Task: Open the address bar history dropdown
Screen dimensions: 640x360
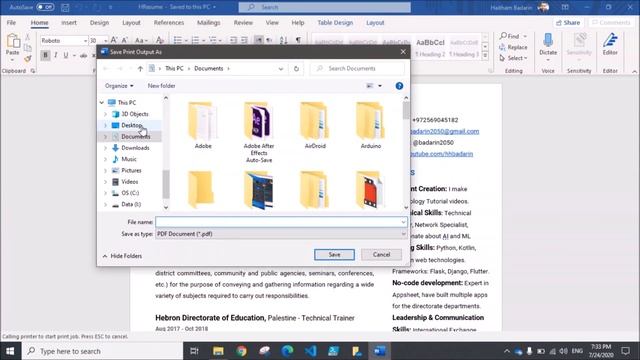Action: point(281,69)
